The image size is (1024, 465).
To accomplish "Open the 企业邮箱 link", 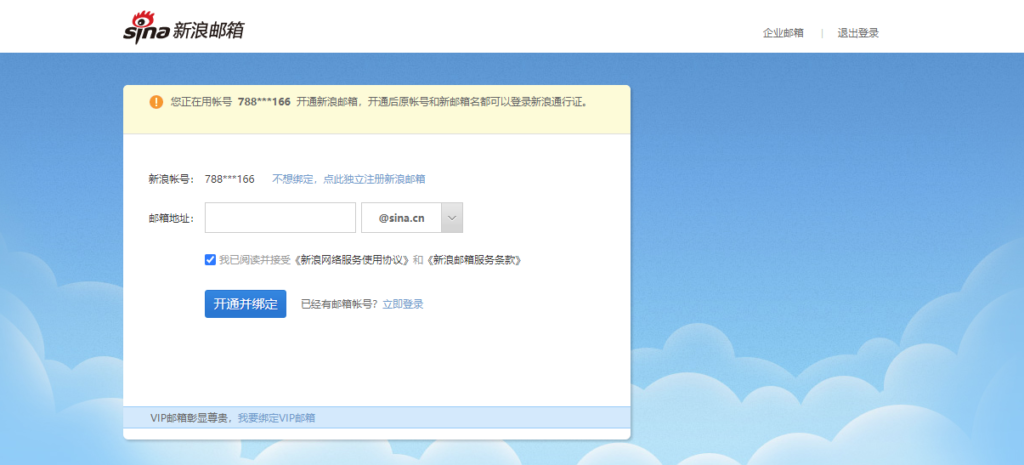I will click(783, 33).
